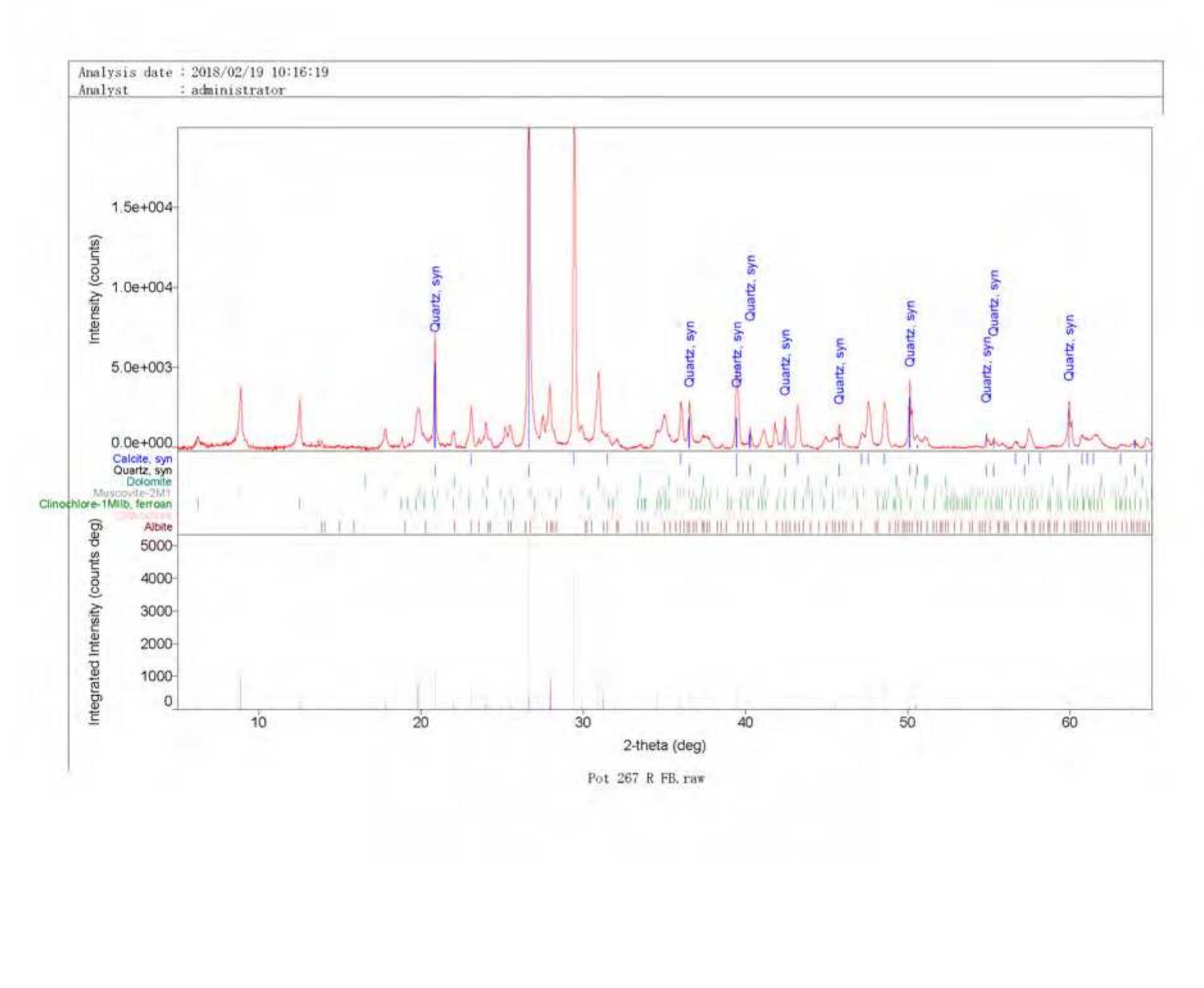
Task: Click Quartz, syn peak label near 60 degrees
Action: (x=1069, y=347)
